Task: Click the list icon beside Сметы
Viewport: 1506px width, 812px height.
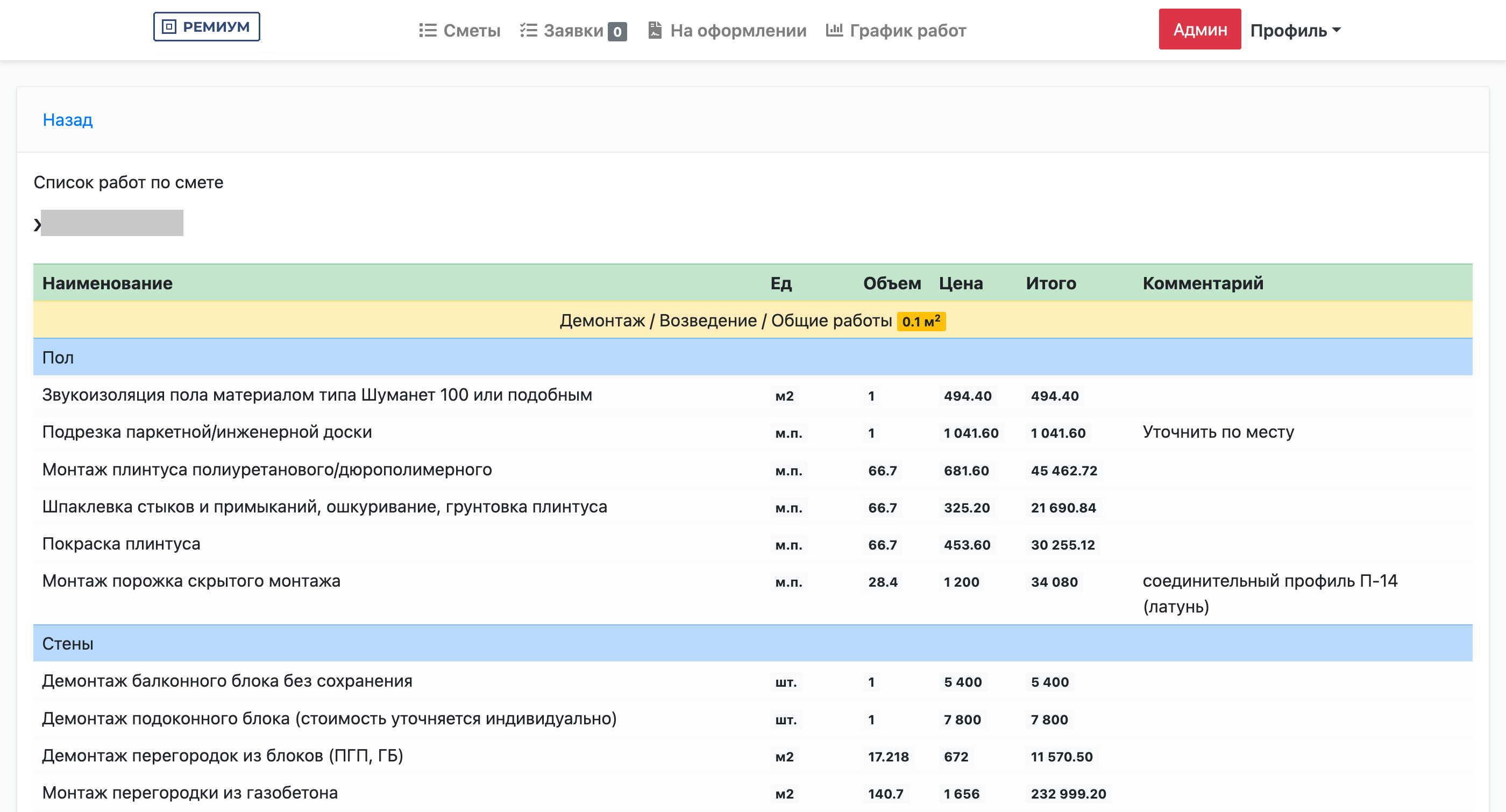Action: (428, 31)
